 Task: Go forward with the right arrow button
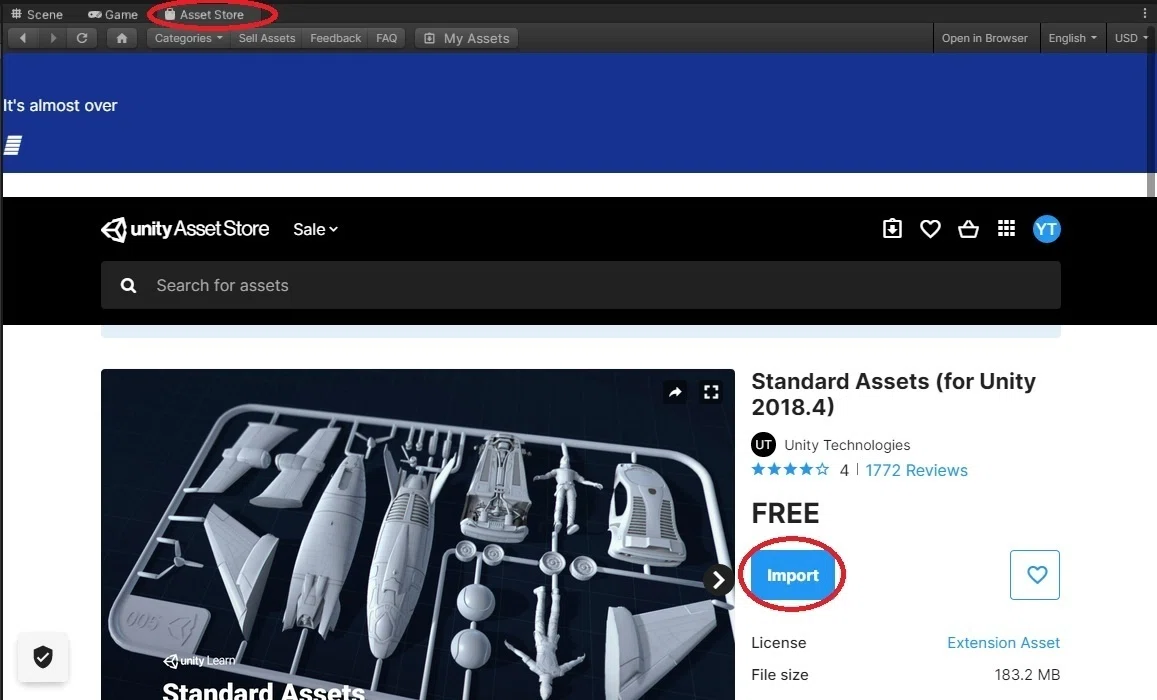coord(52,38)
